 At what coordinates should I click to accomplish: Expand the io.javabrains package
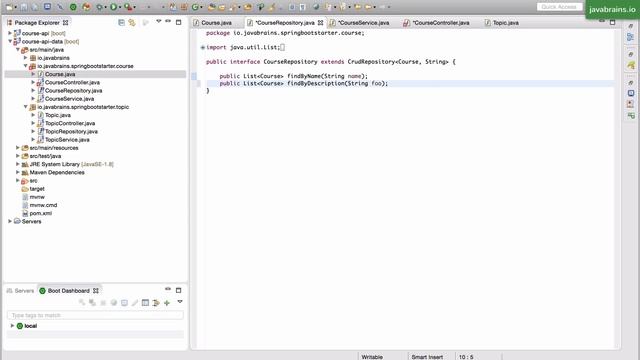[x=25, y=58]
